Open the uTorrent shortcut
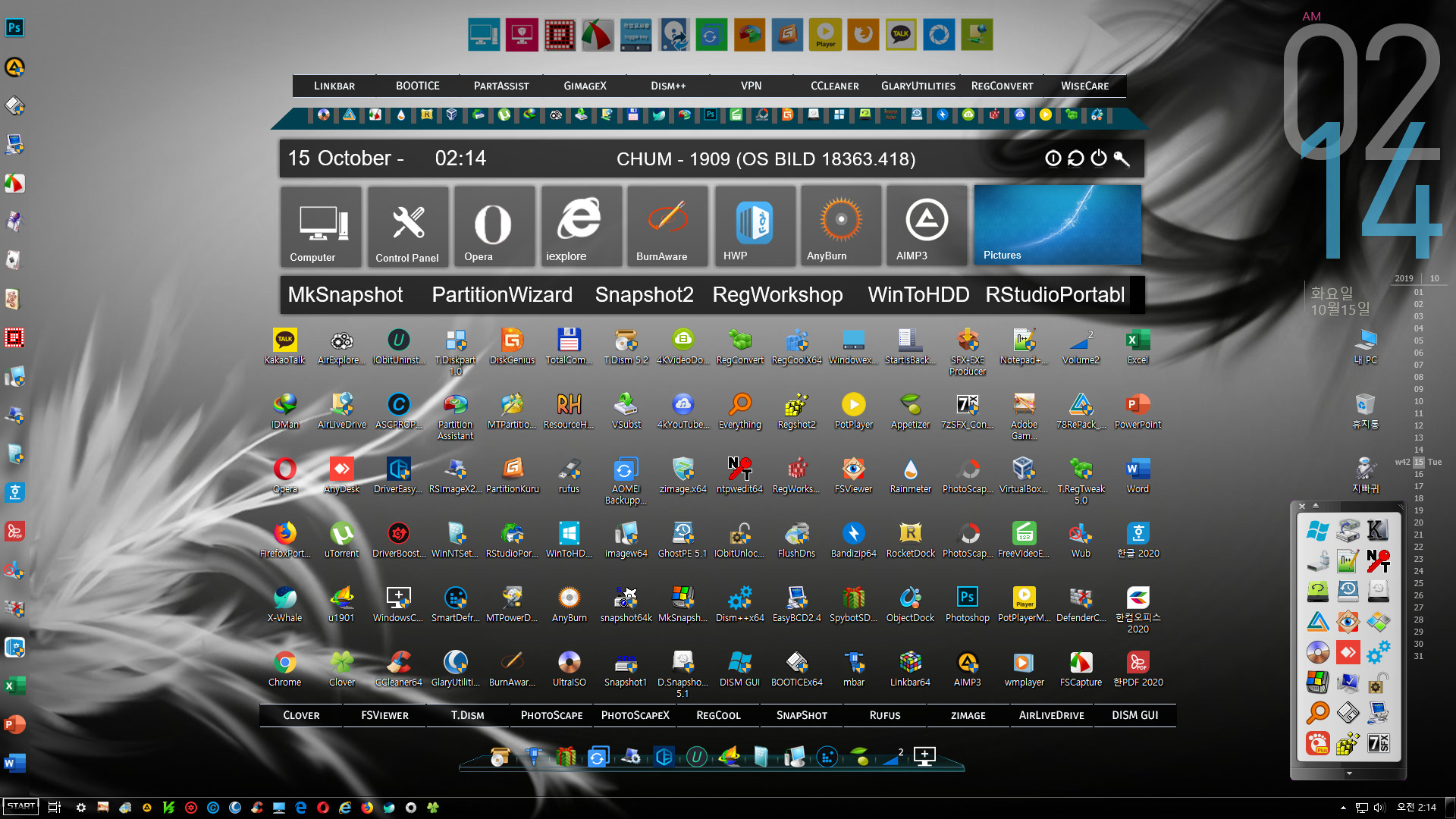Image resolution: width=1456 pixels, height=819 pixels. (x=342, y=539)
